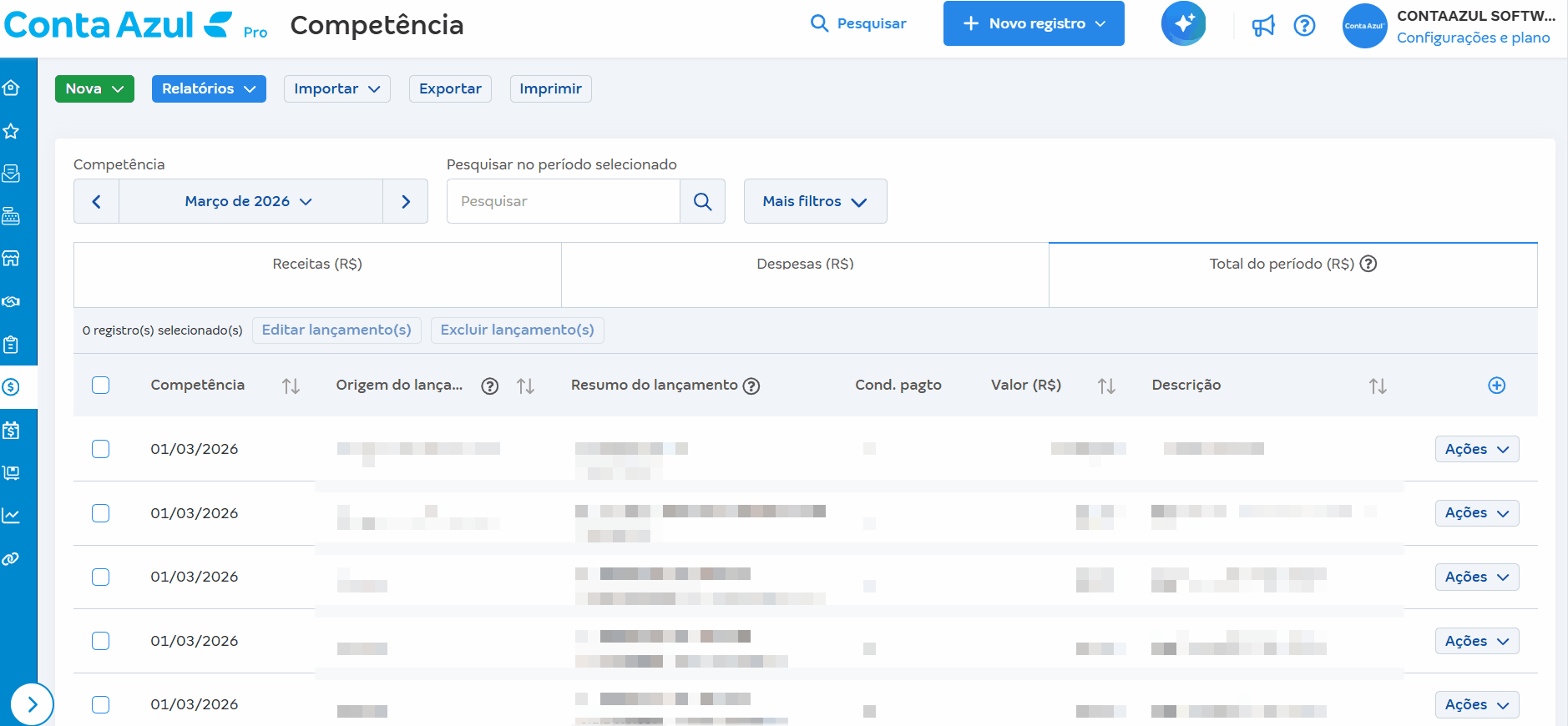Open the envelope sidebar icon

[11, 174]
